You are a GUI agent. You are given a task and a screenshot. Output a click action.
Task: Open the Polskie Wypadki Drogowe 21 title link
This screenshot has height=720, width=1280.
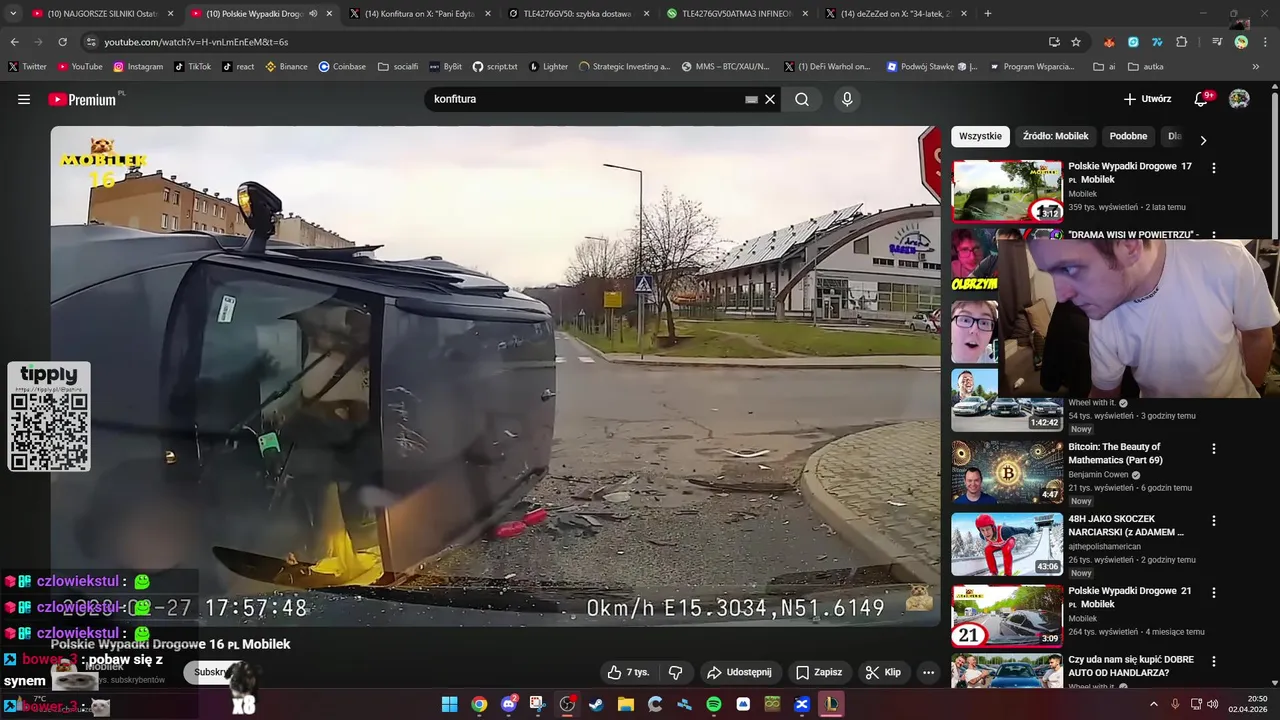(x=1130, y=597)
